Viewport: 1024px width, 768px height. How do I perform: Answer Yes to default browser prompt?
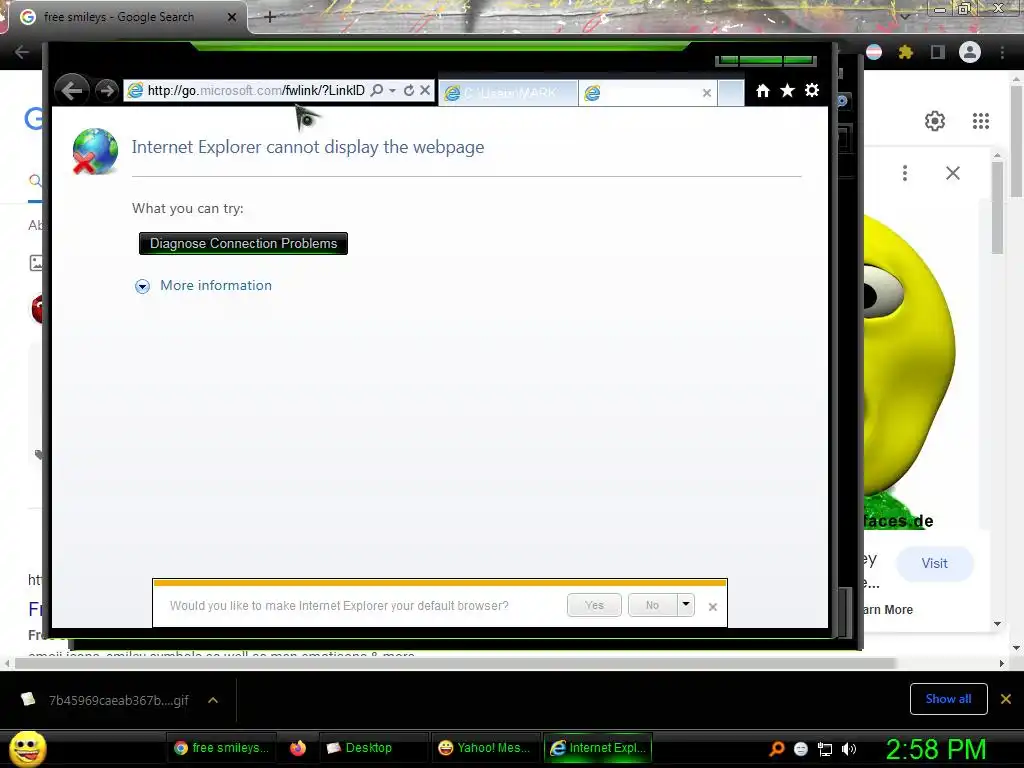point(594,605)
